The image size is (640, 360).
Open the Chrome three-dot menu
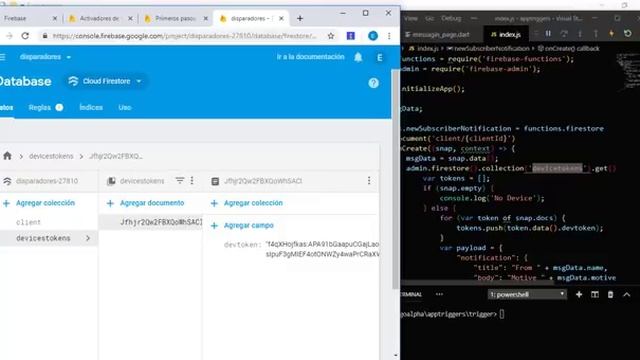[389, 36]
